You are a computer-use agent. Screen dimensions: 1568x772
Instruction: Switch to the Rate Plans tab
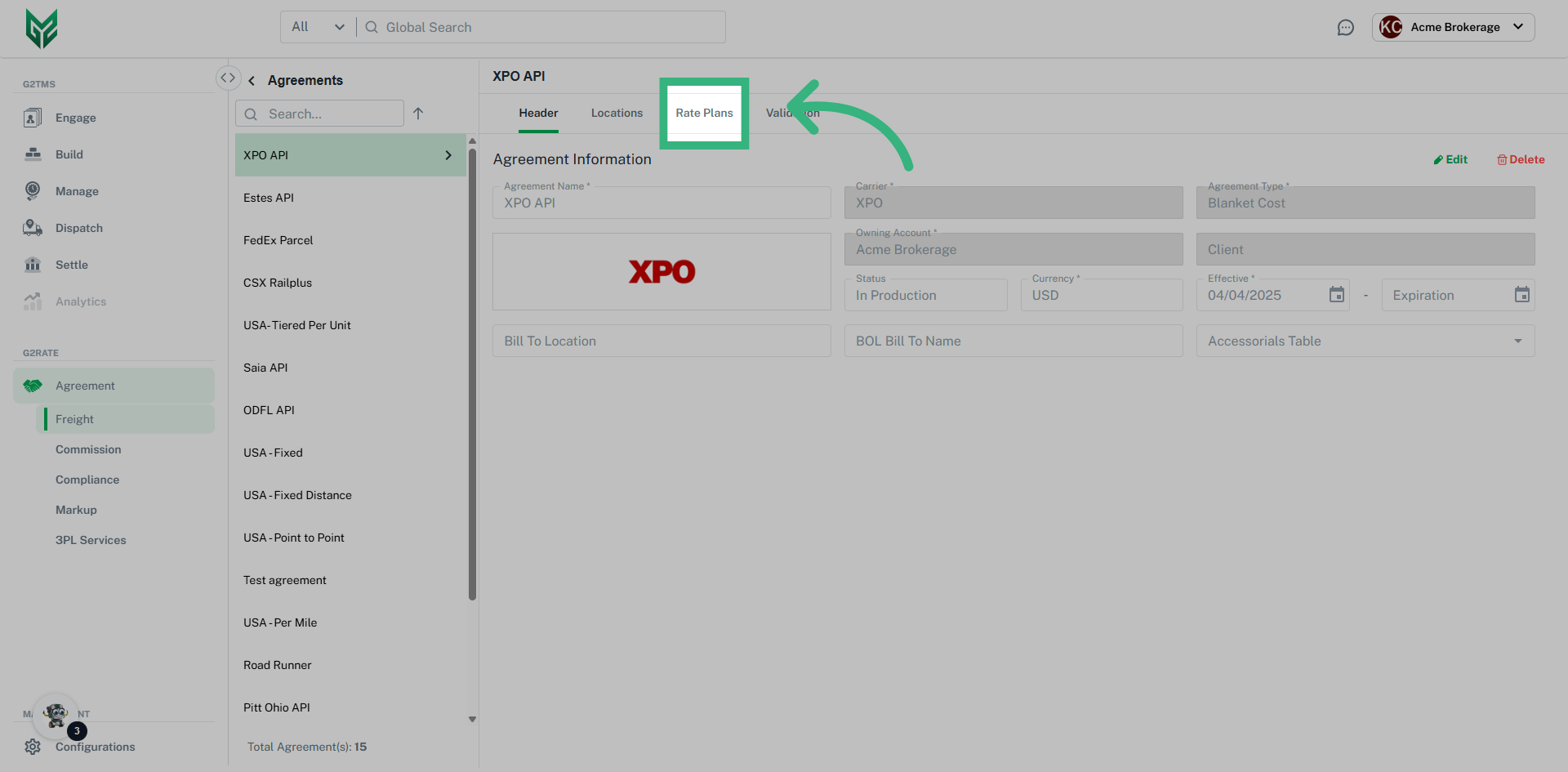tap(703, 113)
